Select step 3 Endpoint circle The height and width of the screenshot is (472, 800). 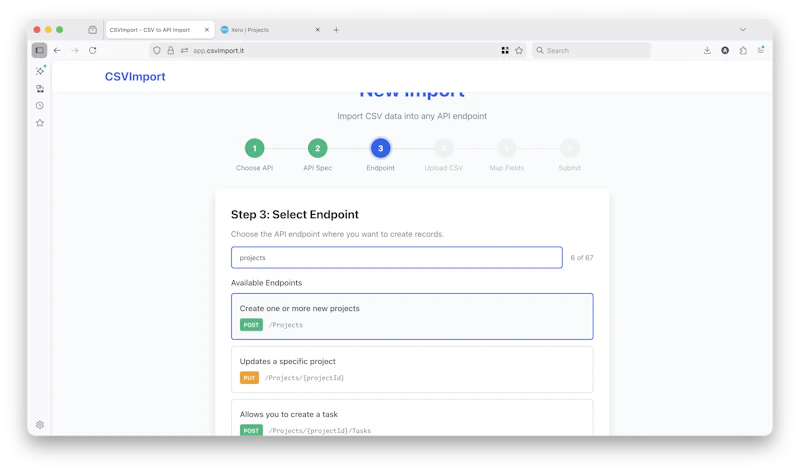click(381, 148)
